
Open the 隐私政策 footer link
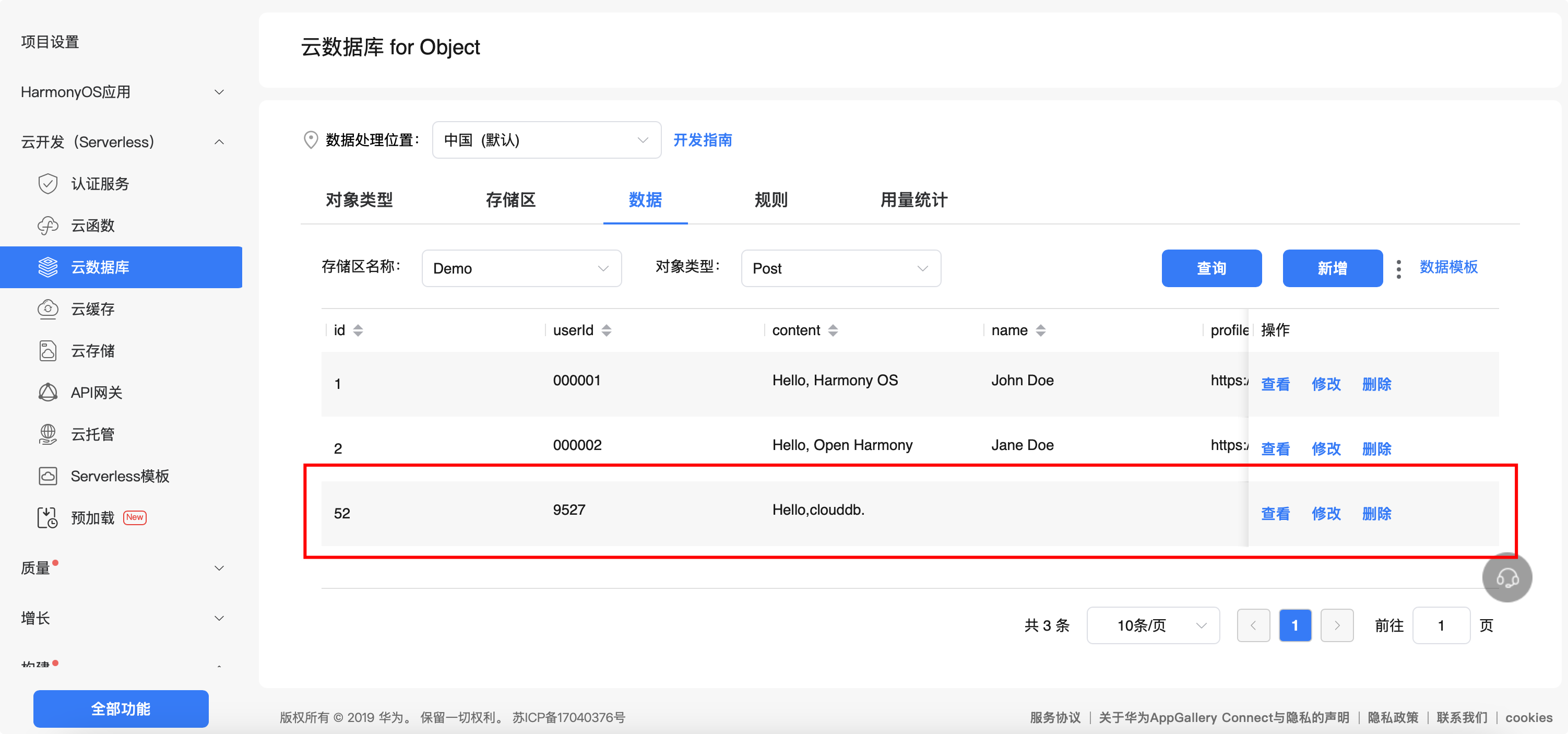coord(1393,718)
